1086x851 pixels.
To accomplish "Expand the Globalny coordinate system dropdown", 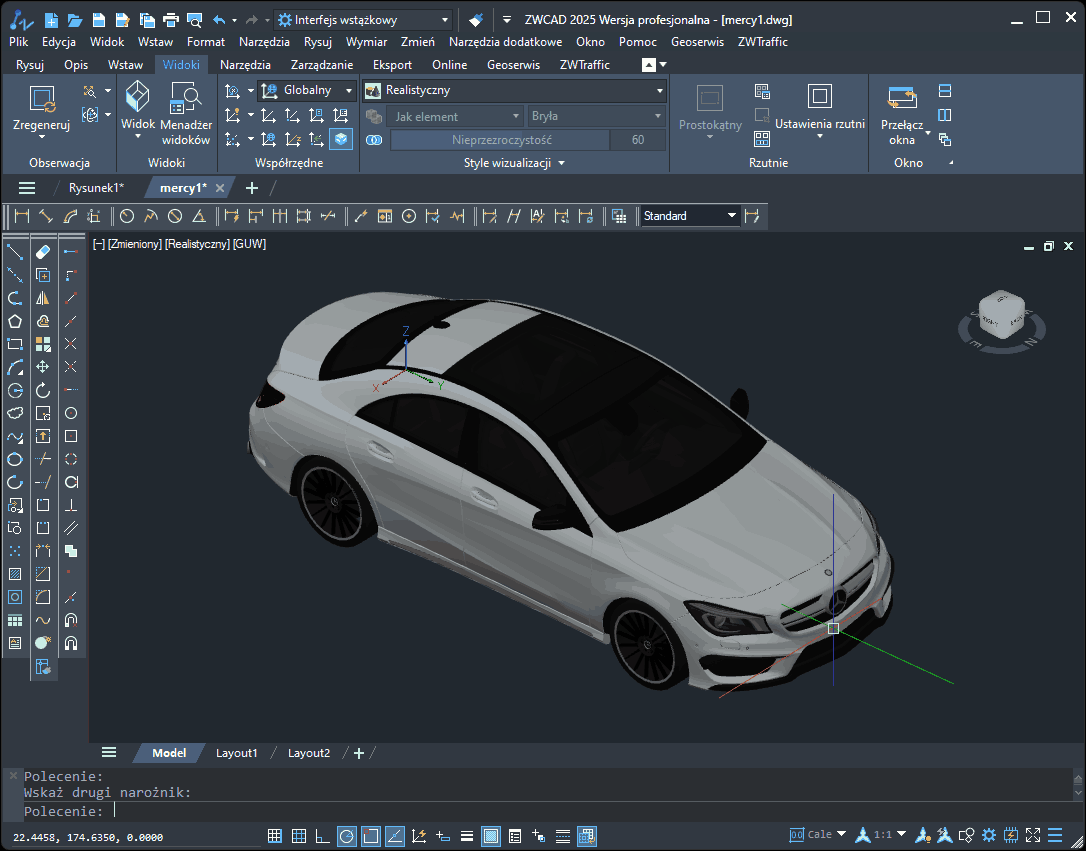I will coord(307,90).
